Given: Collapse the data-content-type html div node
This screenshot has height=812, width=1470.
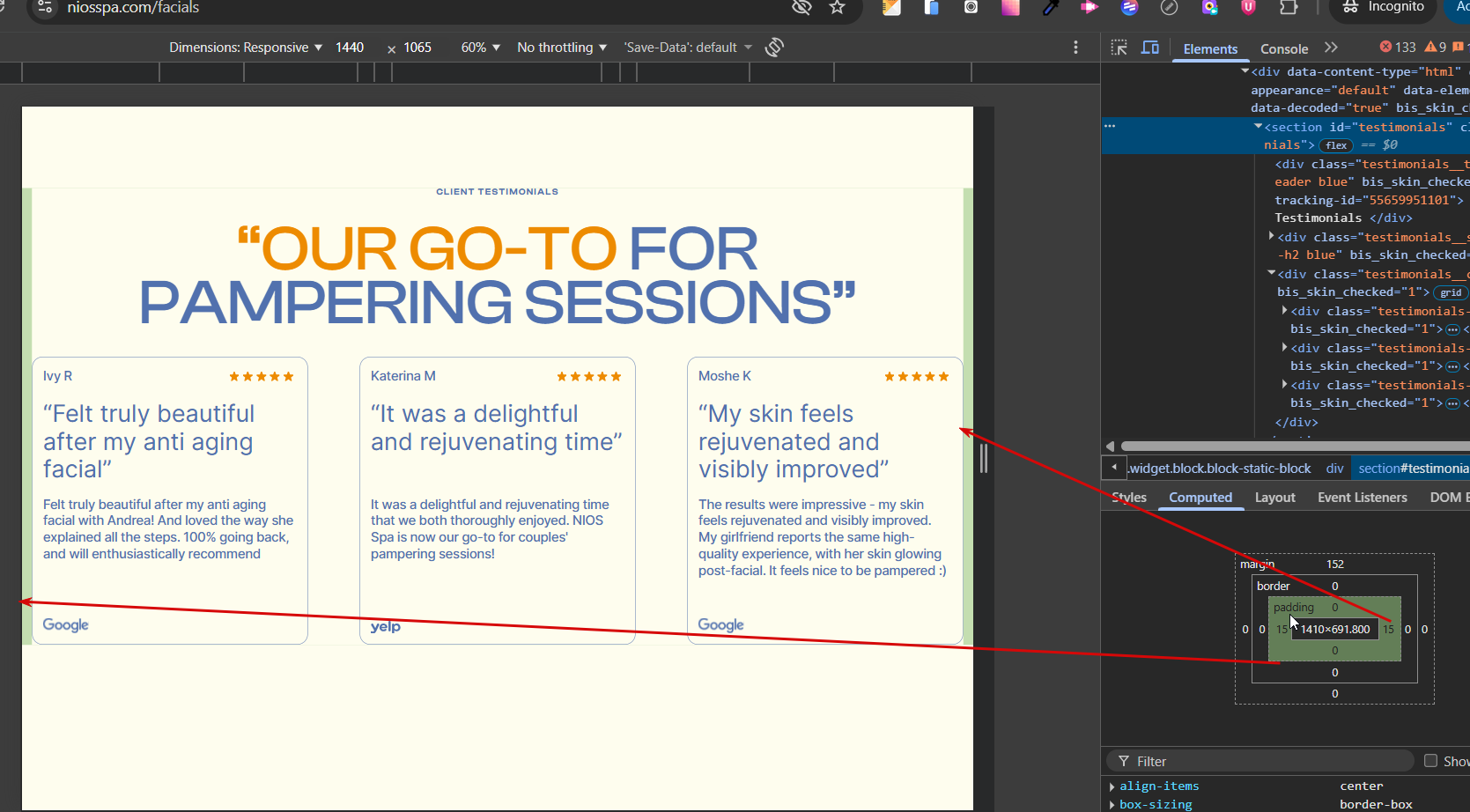Looking at the screenshot, I should coord(1245,71).
